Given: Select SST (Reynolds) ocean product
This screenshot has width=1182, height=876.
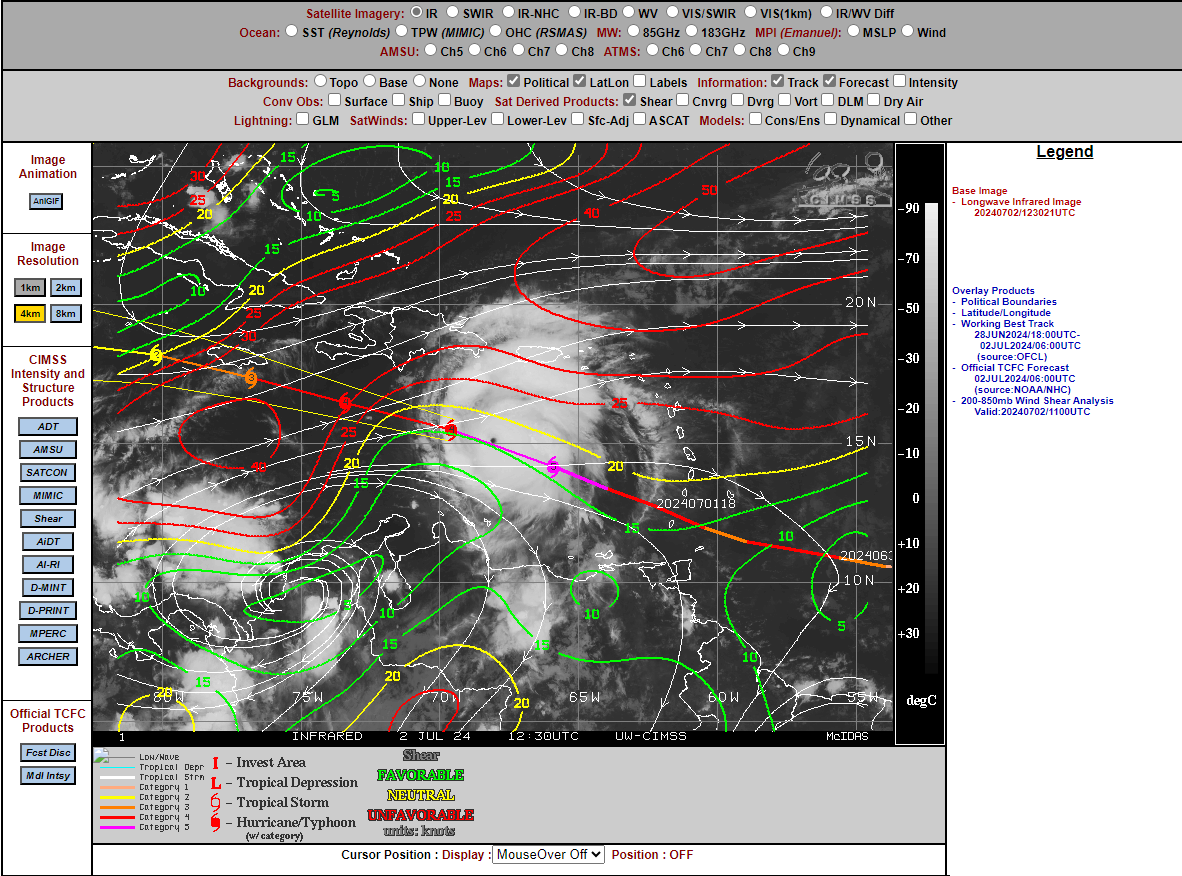Looking at the screenshot, I should pyautogui.click(x=291, y=31).
